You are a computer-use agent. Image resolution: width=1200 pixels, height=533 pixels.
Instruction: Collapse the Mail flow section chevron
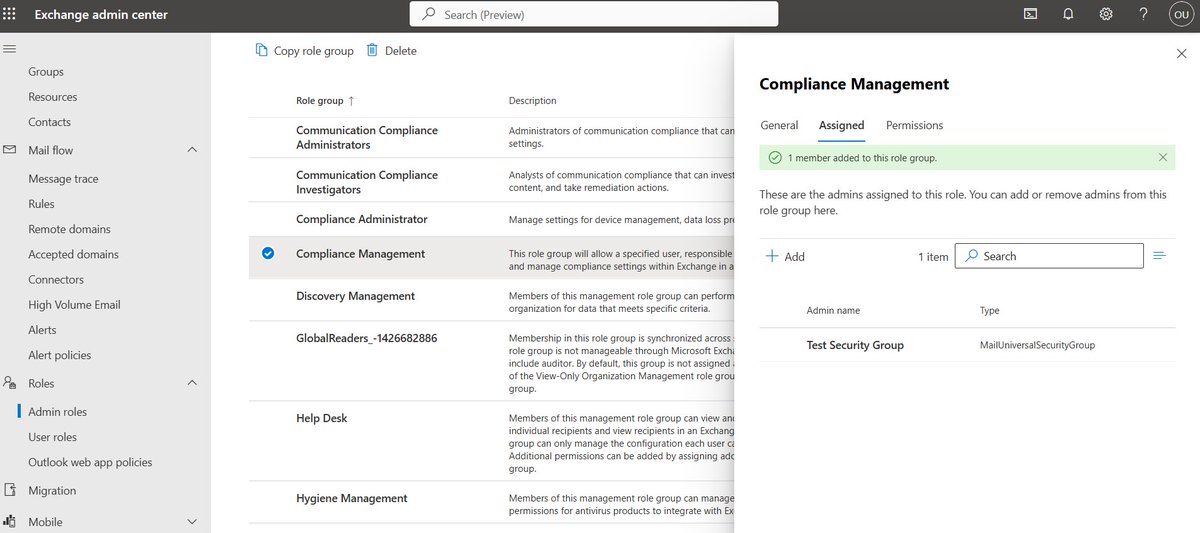pos(192,150)
